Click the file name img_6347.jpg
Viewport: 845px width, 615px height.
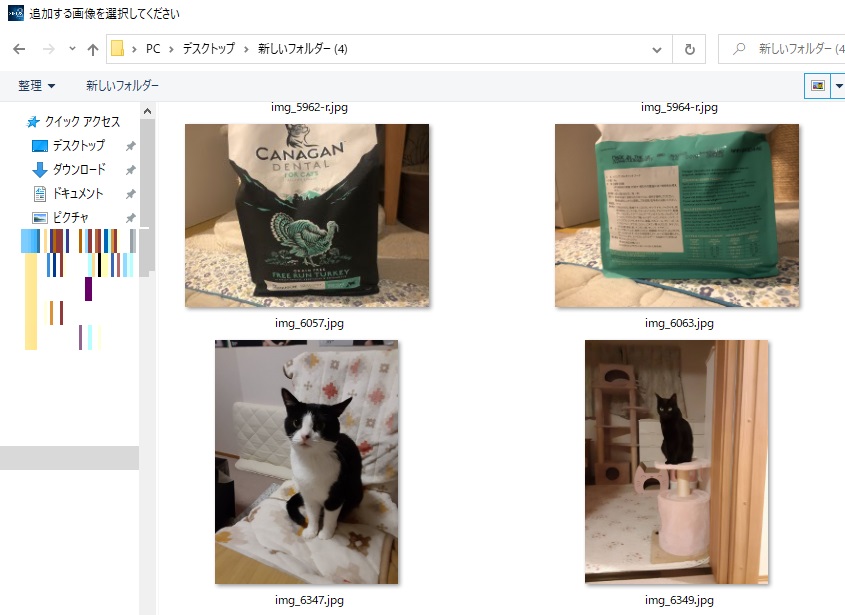[x=309, y=600]
